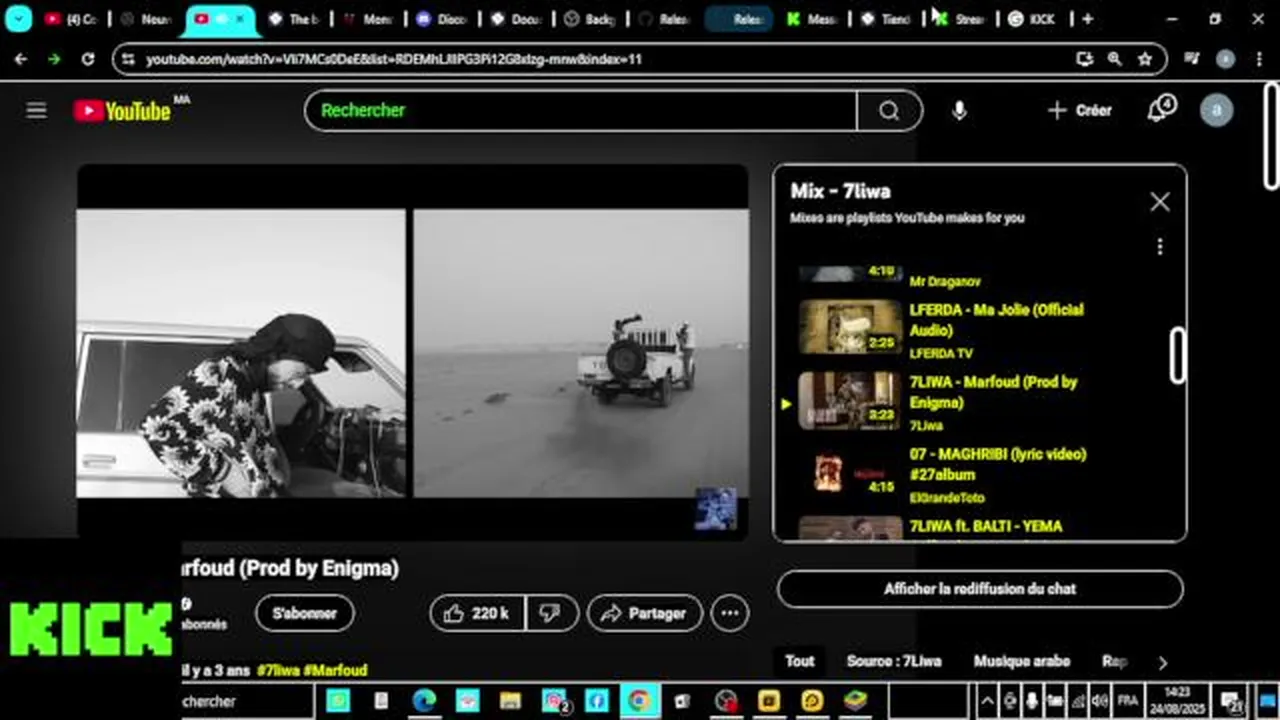Open the media control icon beside profile
The width and height of the screenshot is (1280, 720).
pos(1192,59)
